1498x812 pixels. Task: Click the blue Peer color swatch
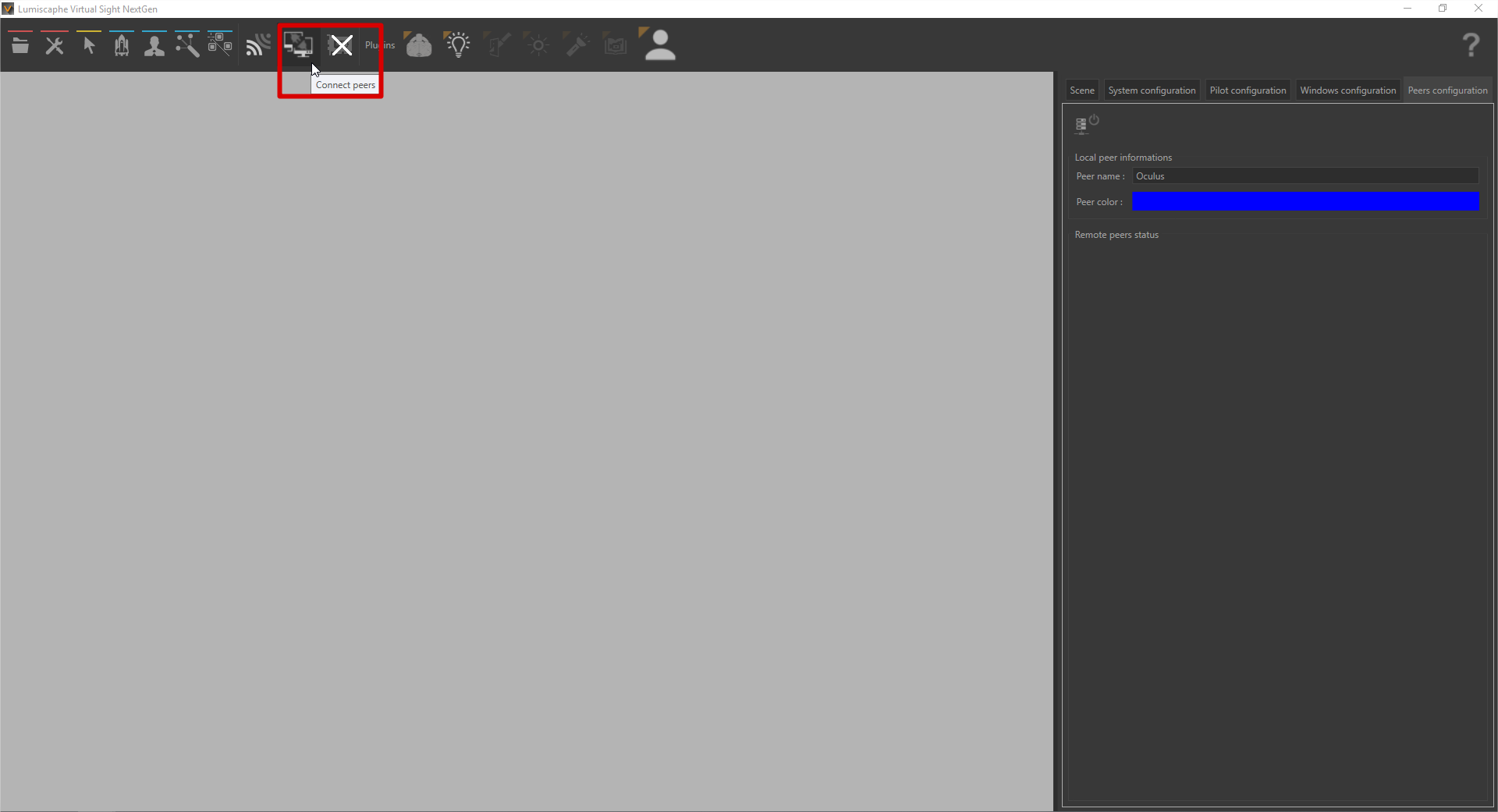[1305, 202]
